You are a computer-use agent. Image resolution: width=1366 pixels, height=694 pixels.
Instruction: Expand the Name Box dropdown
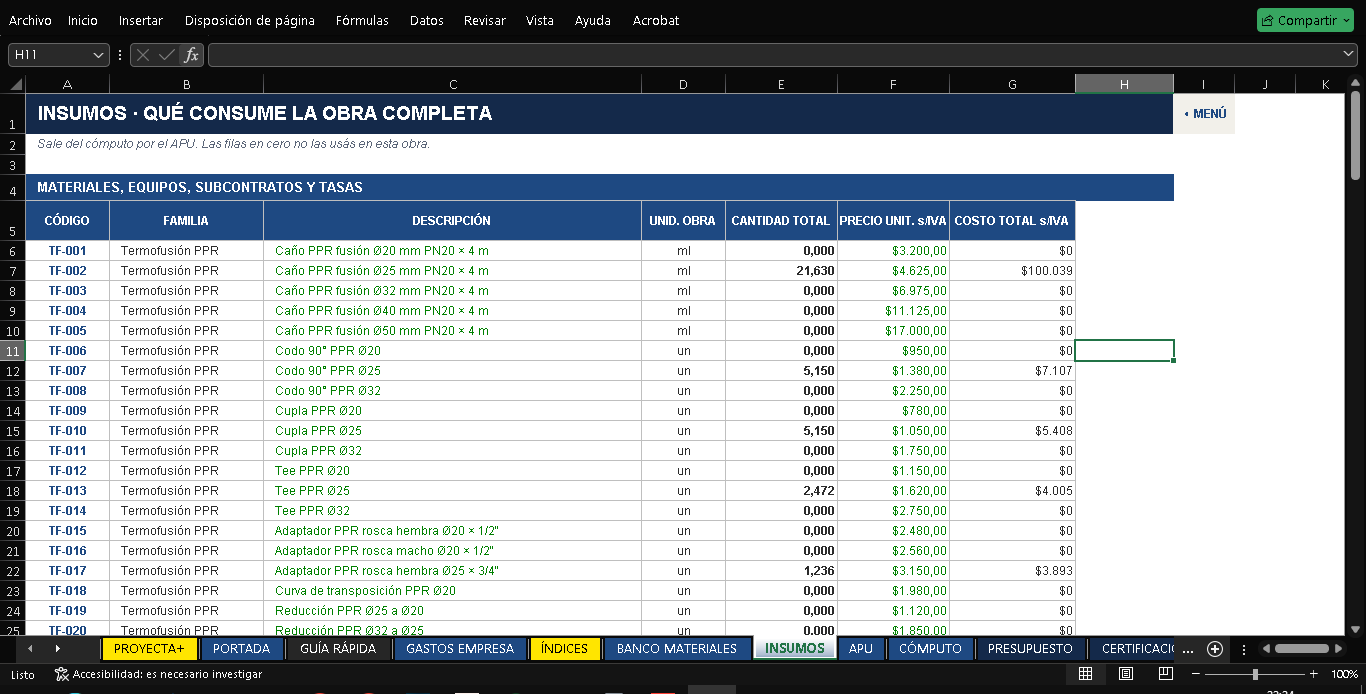98,55
